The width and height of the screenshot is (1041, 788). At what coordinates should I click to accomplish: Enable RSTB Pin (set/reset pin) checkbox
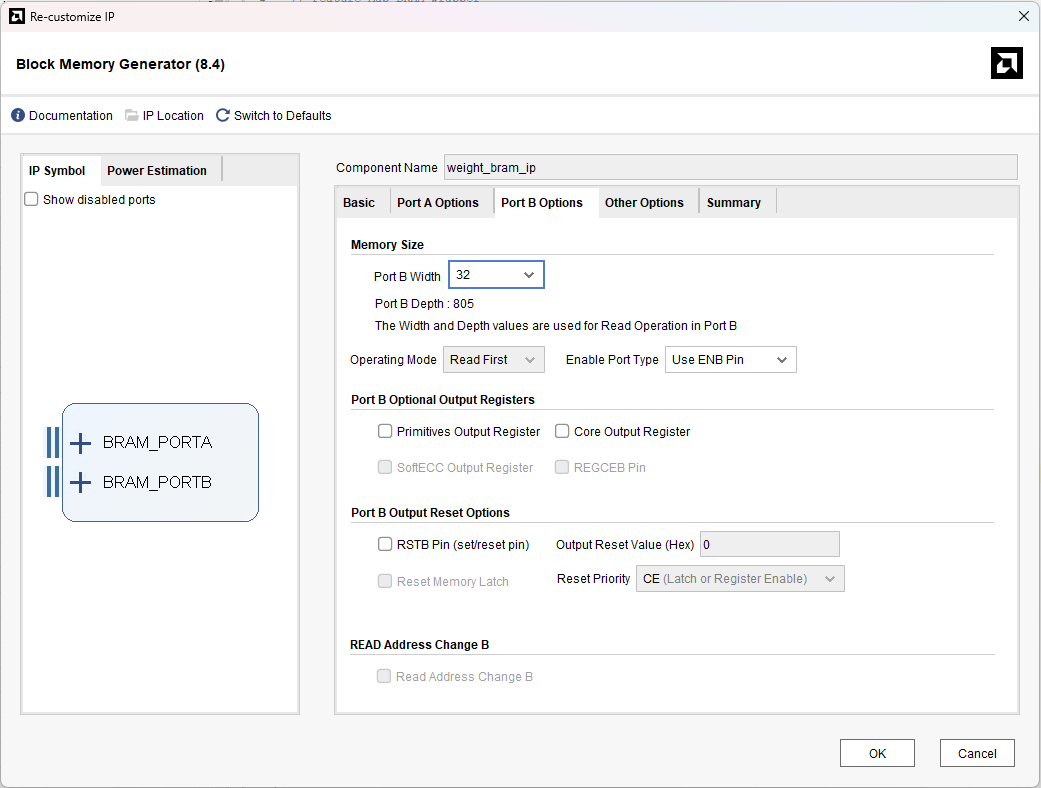(385, 544)
